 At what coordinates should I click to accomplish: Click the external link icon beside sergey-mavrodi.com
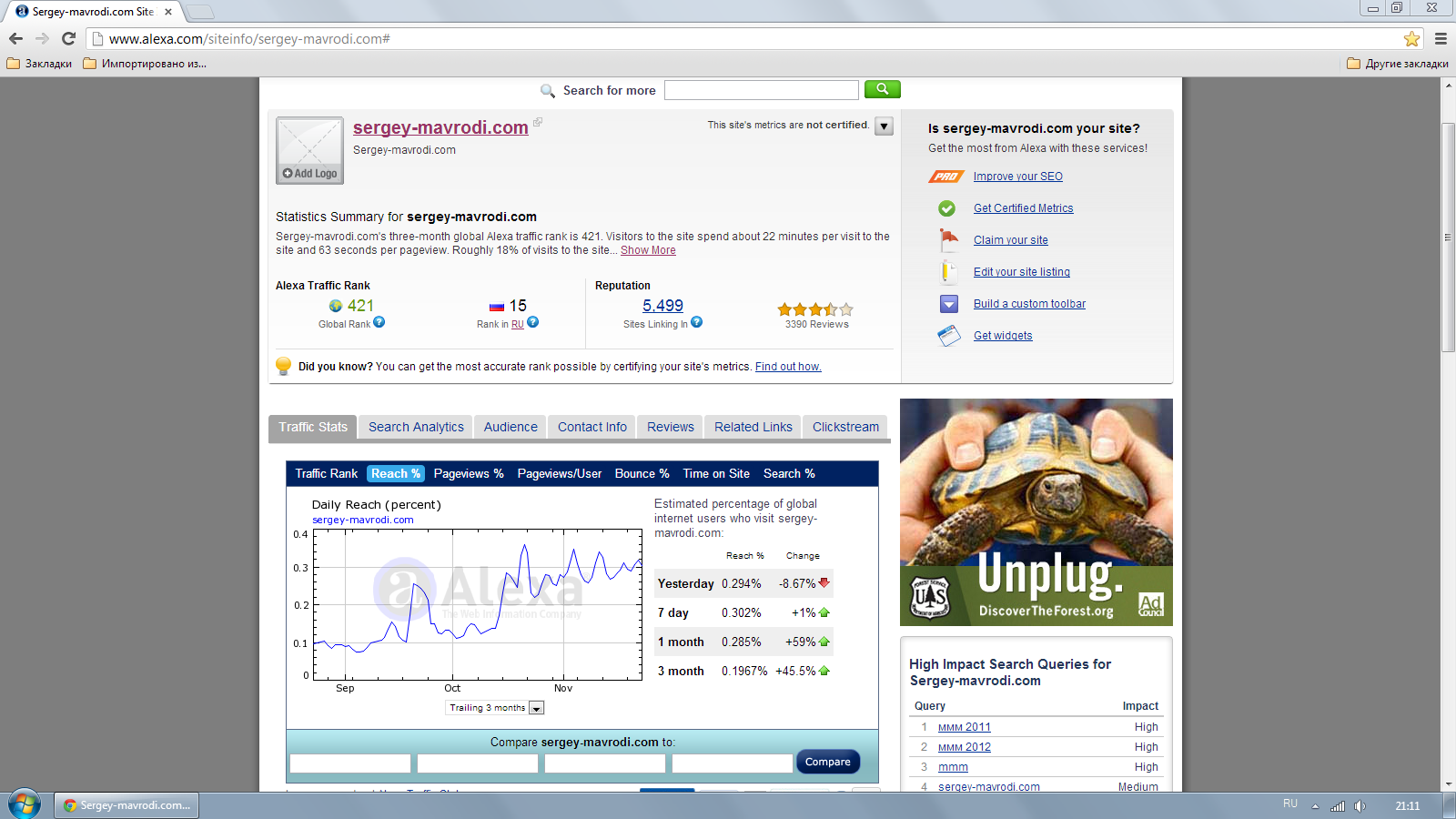click(538, 122)
